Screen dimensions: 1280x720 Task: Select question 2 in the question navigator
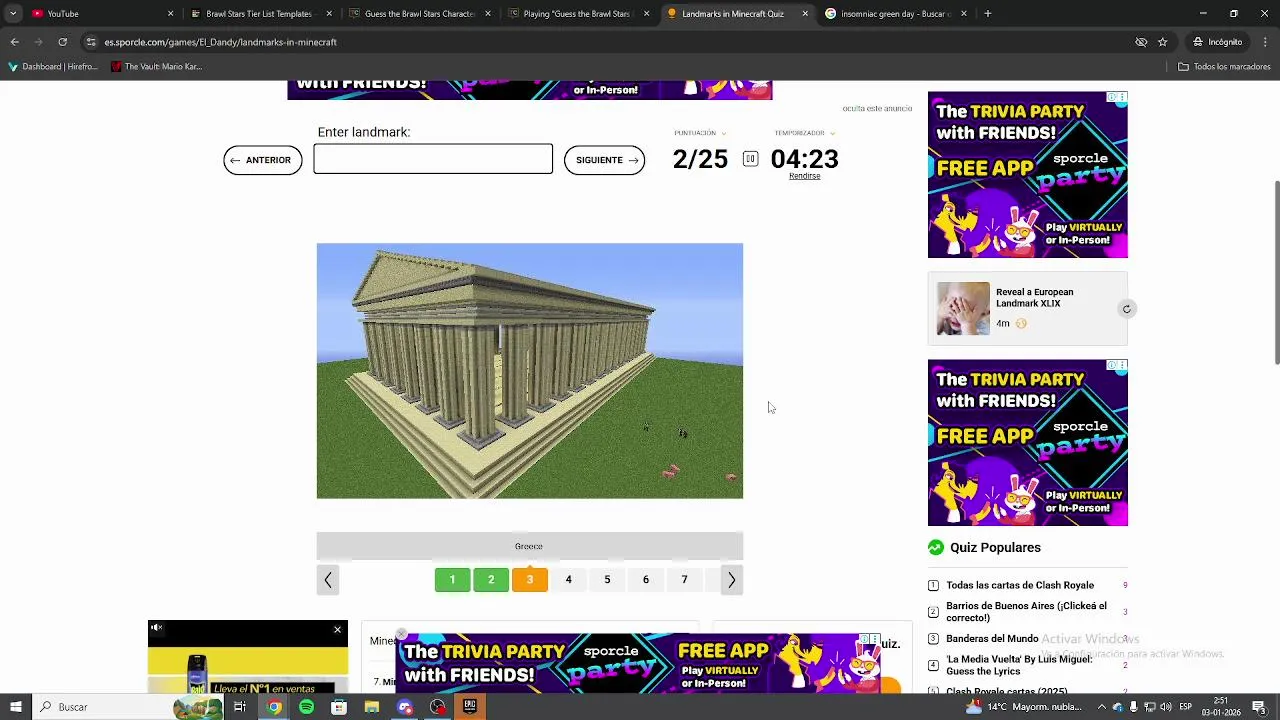pos(491,579)
